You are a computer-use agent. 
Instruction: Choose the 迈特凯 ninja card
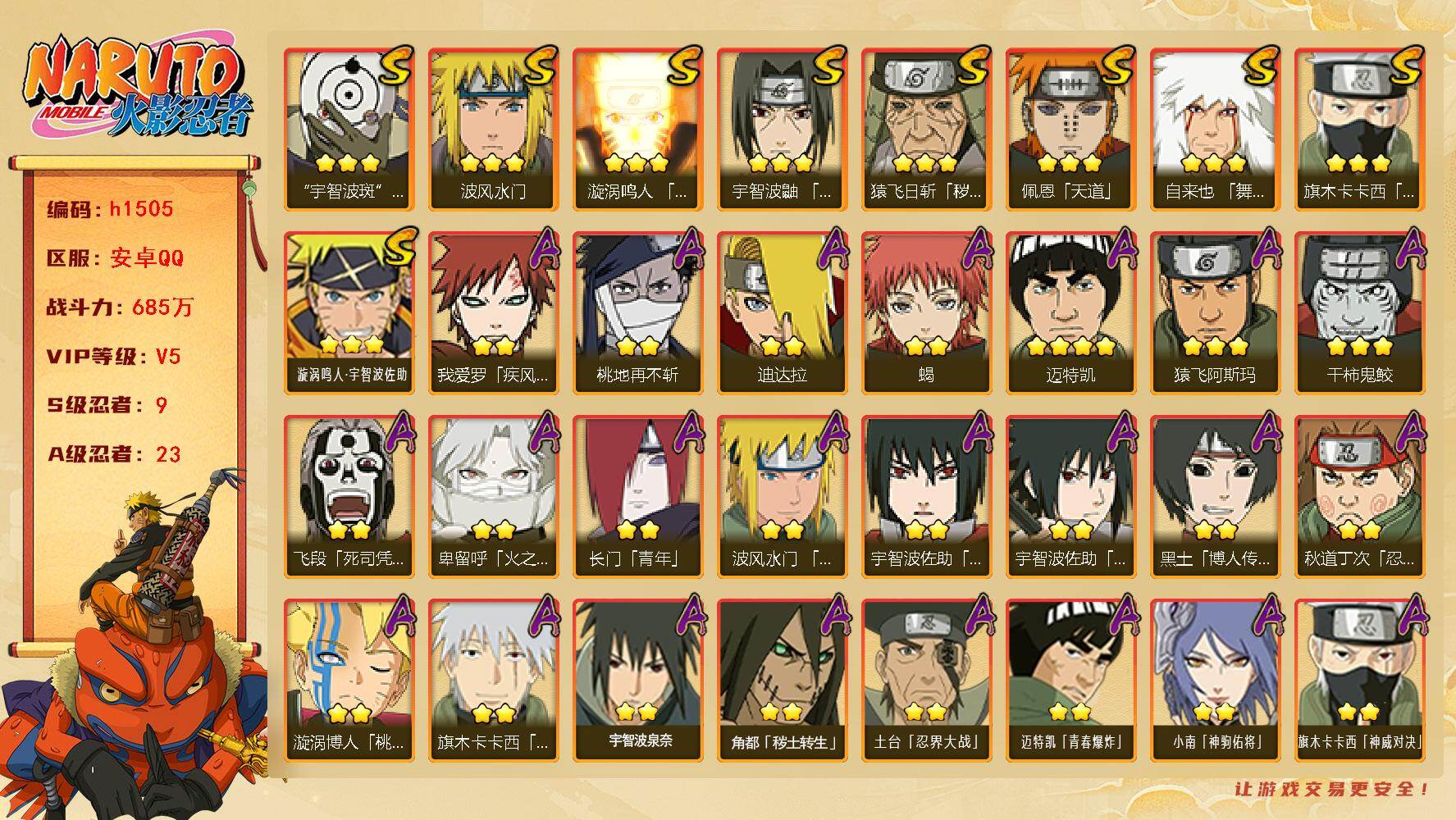coord(1071,313)
